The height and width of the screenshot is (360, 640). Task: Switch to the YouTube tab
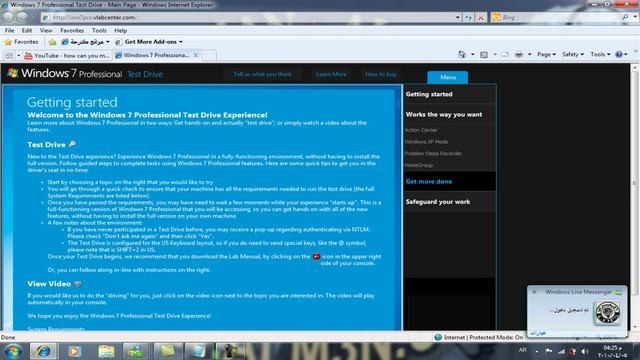click(x=67, y=56)
